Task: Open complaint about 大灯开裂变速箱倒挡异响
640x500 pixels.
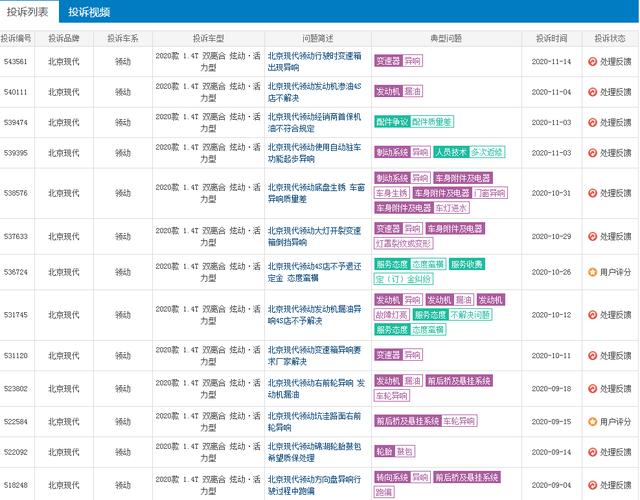Action: click(315, 236)
